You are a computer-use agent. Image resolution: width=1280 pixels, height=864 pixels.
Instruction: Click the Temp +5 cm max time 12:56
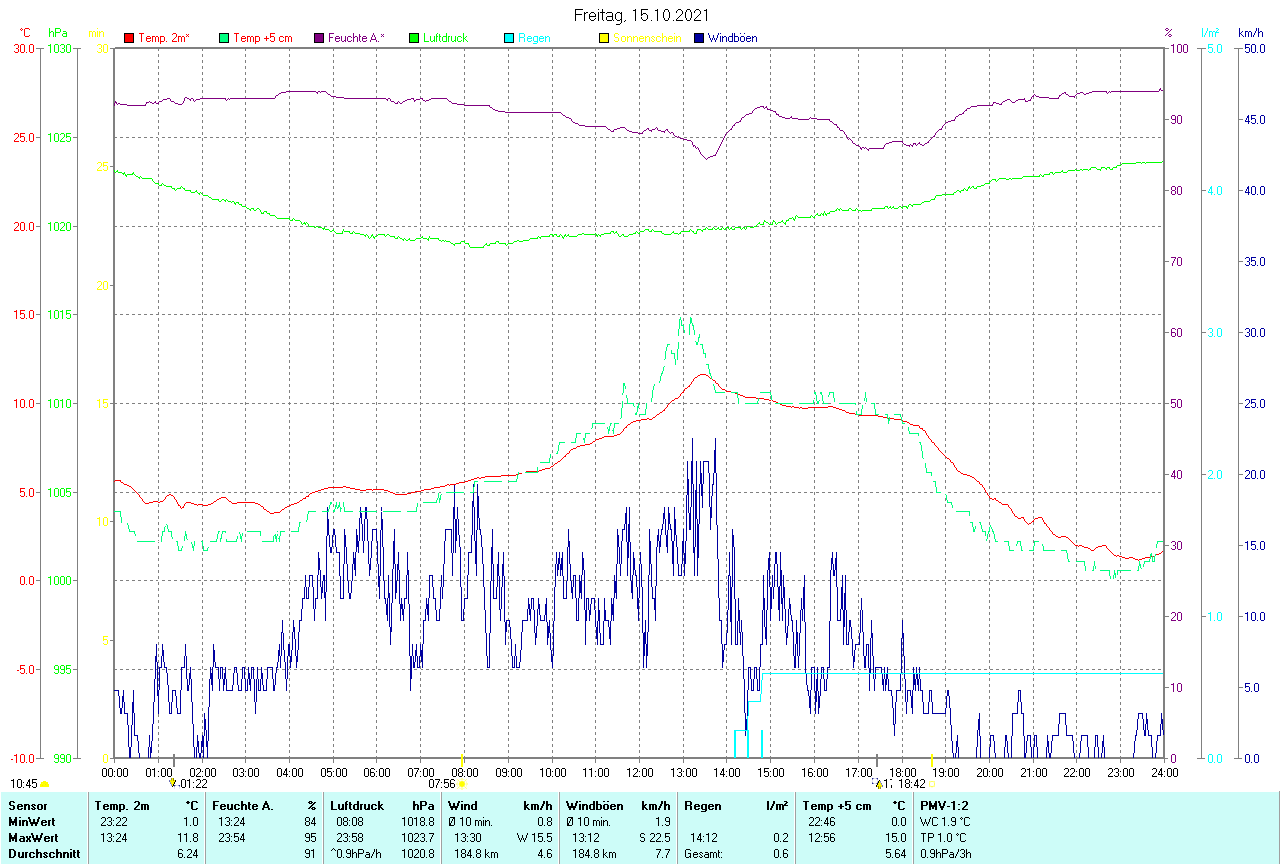point(823,837)
